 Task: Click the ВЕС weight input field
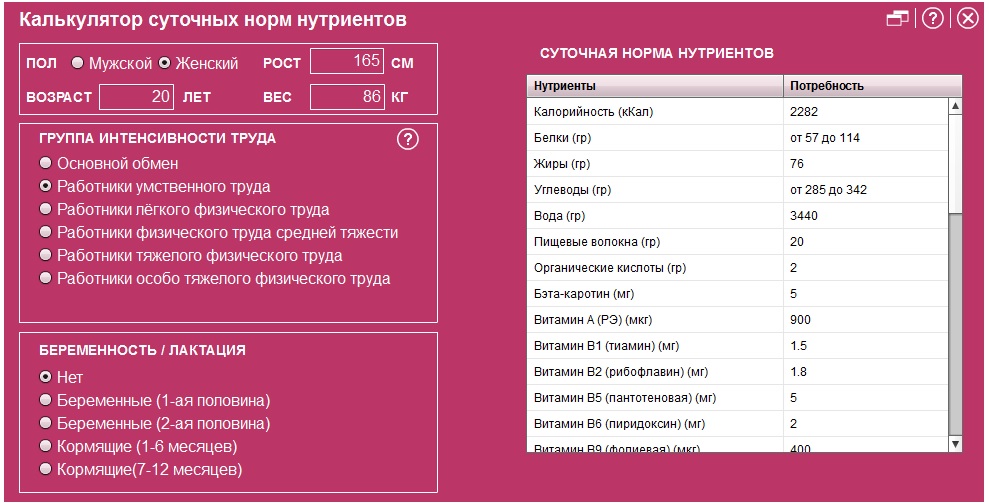click(x=347, y=97)
